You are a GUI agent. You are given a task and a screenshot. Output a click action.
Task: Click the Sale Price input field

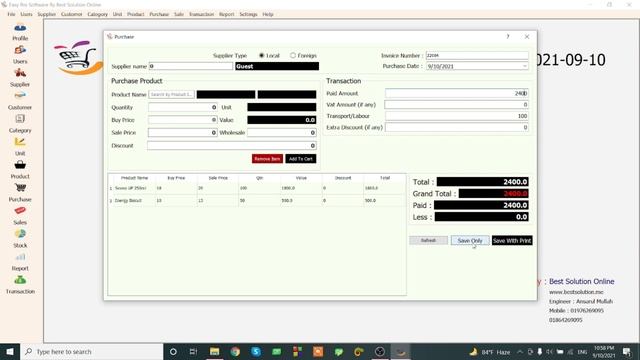[x=182, y=133]
